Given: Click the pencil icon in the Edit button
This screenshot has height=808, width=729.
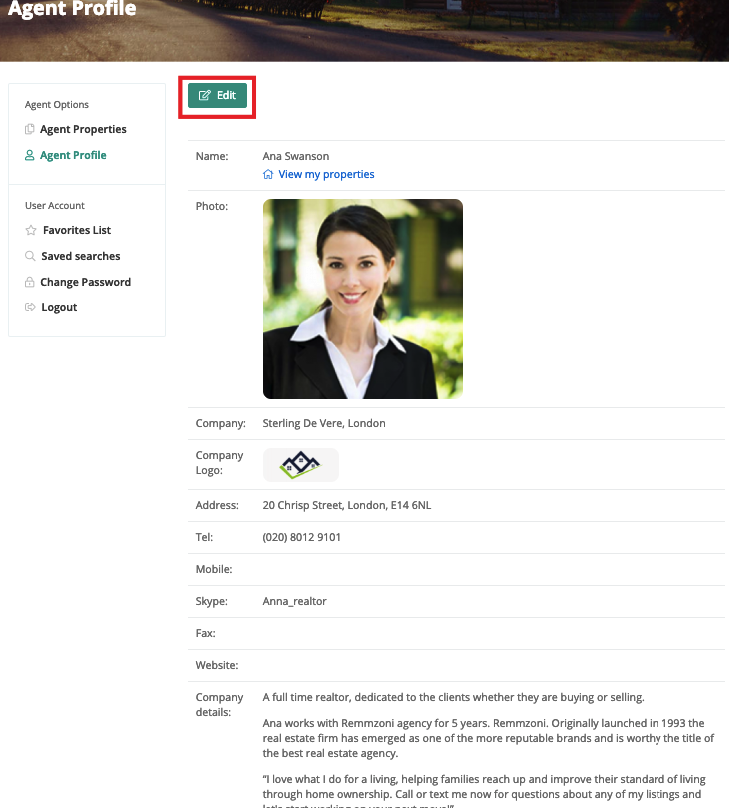Looking at the screenshot, I should (x=205, y=96).
